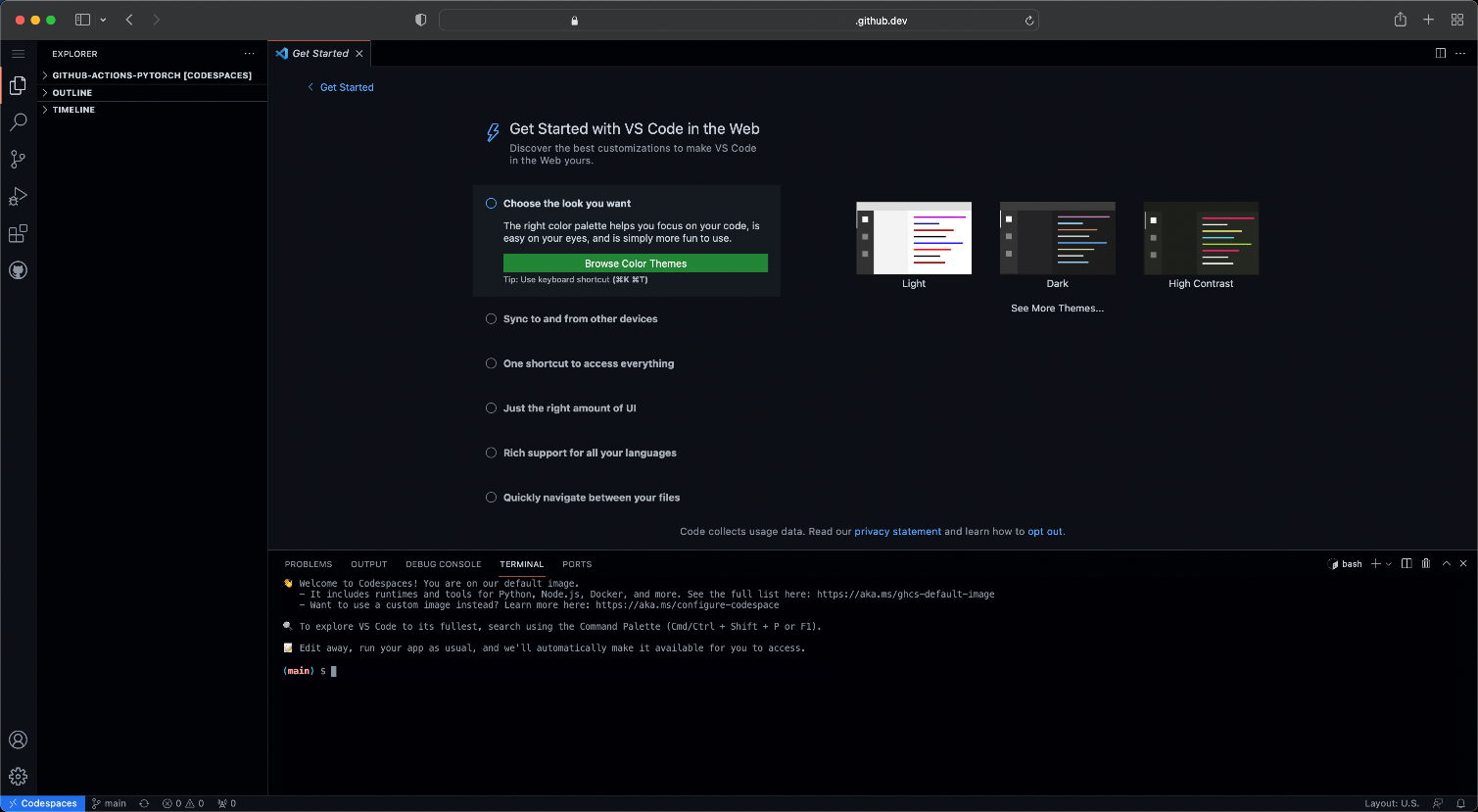Open the launch profile dropdown next to plus
The image size is (1478, 812).
pos(1389,564)
